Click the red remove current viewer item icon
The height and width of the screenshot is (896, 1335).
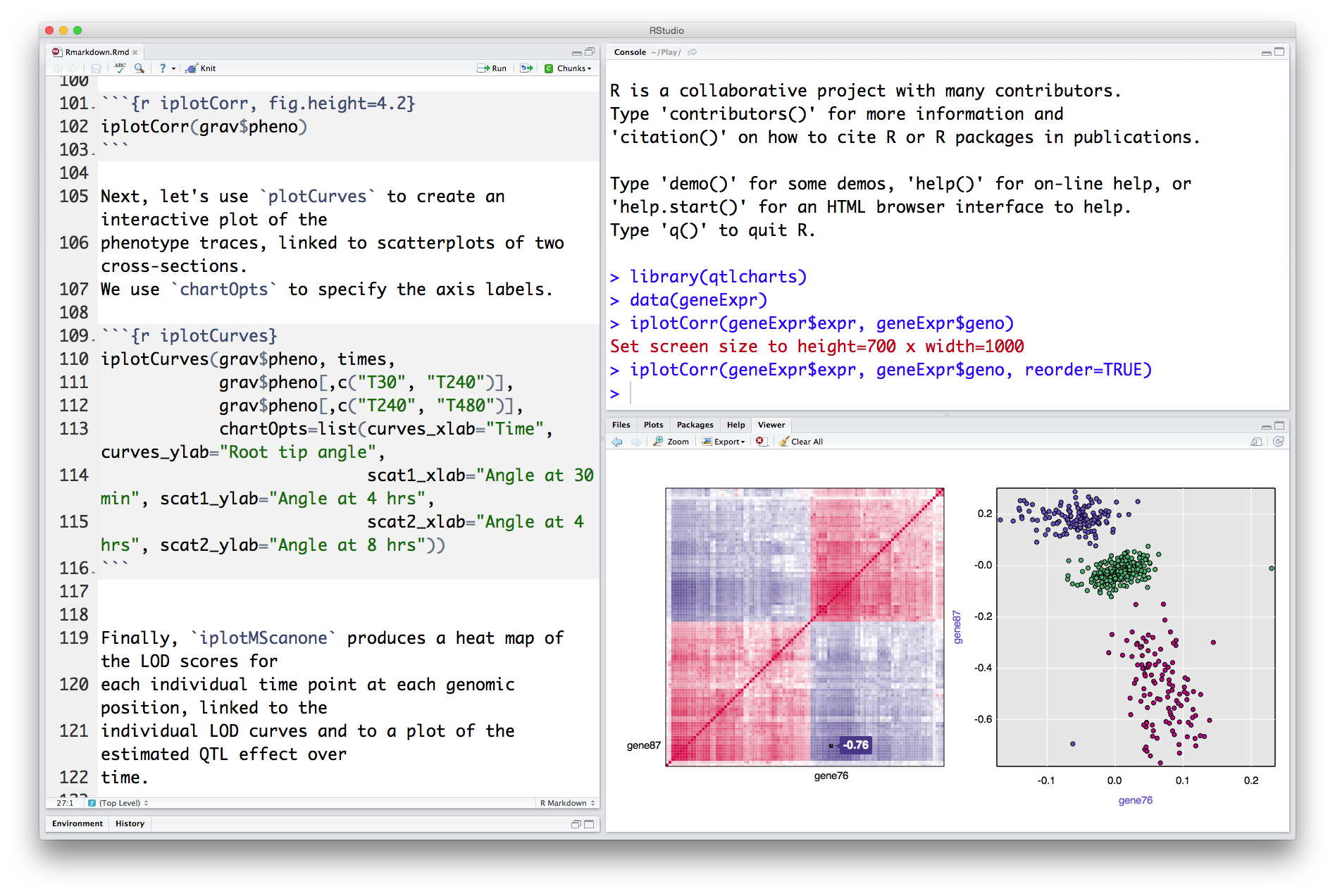coord(761,442)
